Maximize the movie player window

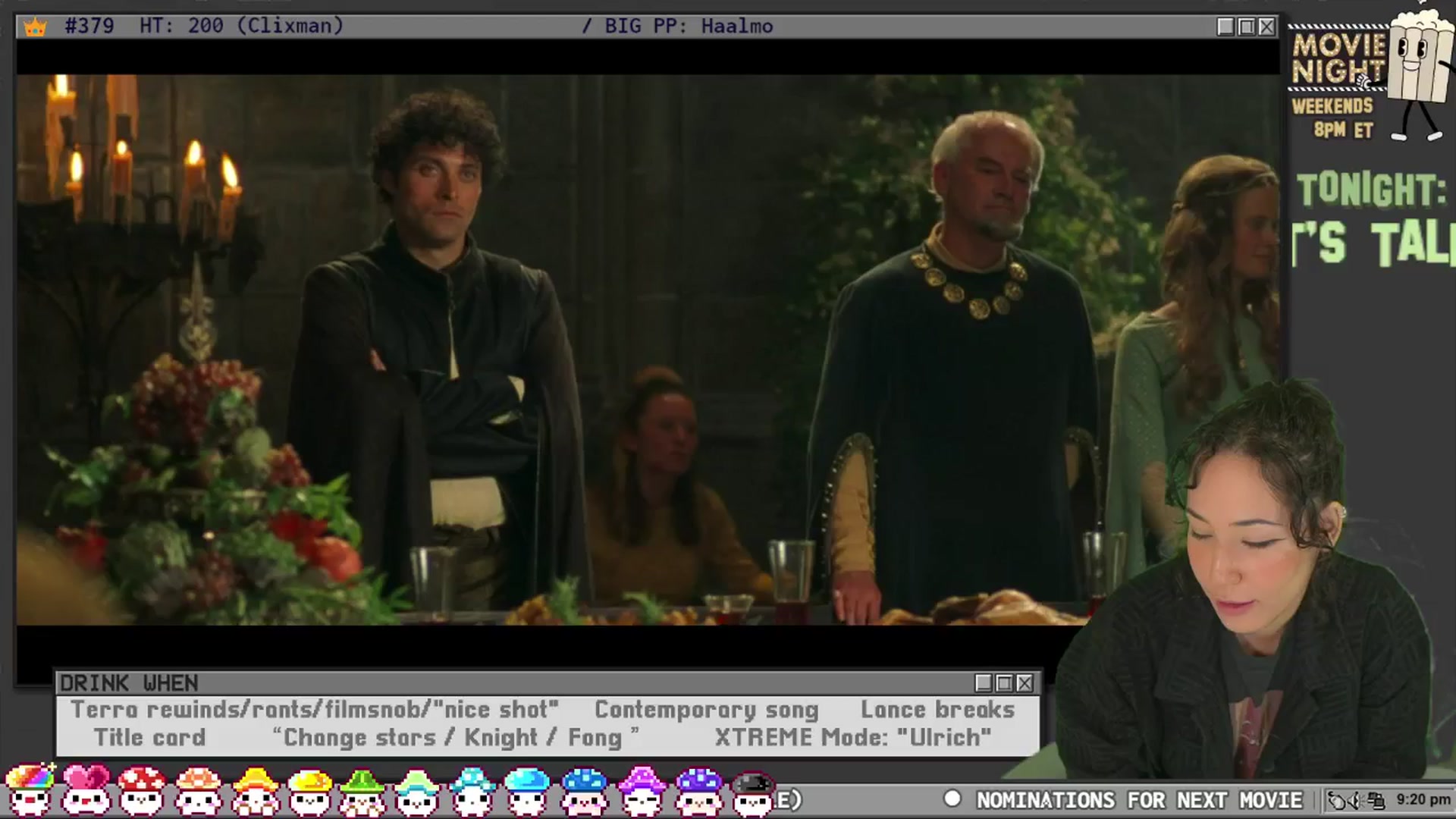coord(1246,27)
